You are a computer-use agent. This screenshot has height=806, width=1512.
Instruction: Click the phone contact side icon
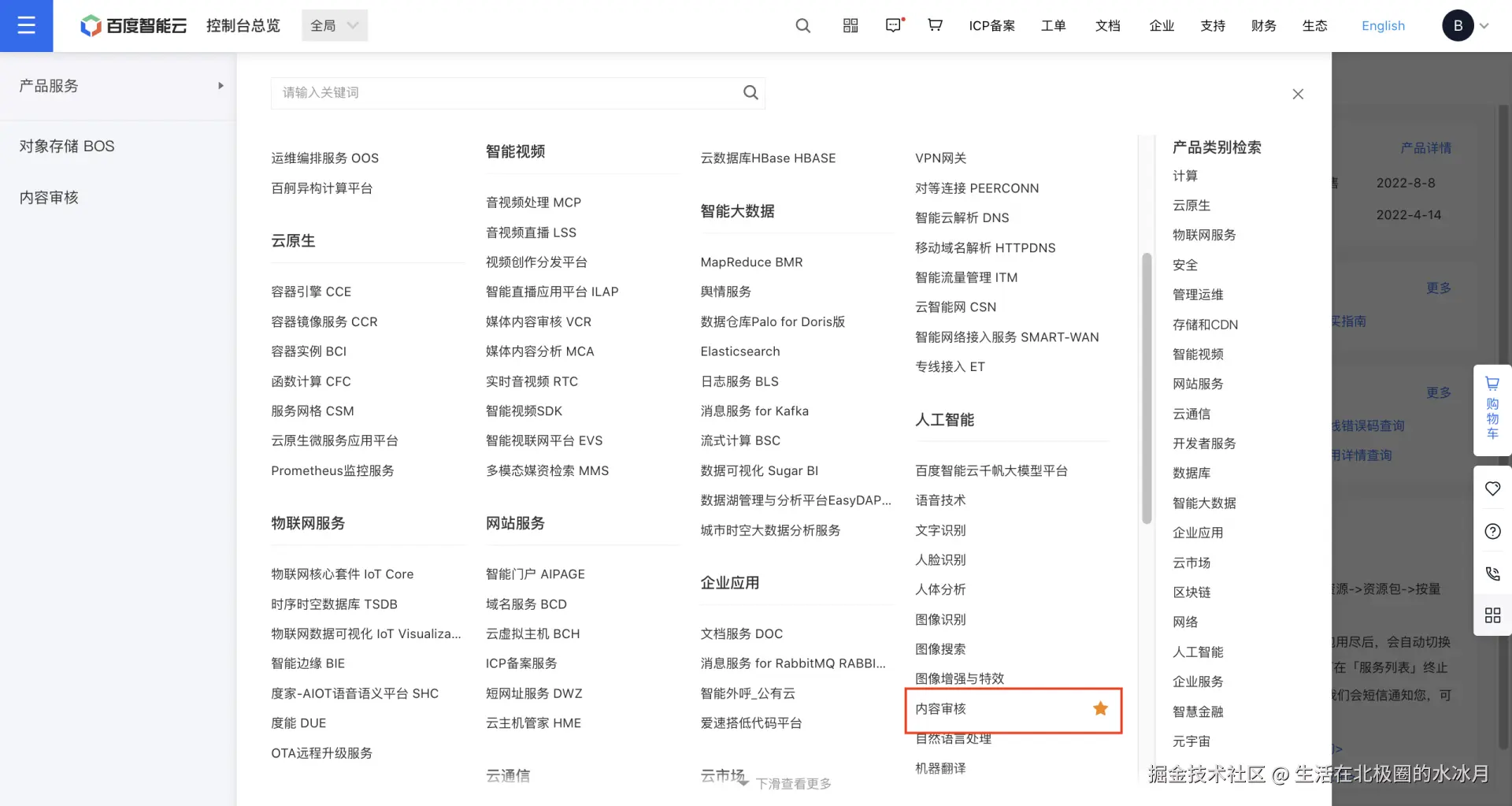1492,574
